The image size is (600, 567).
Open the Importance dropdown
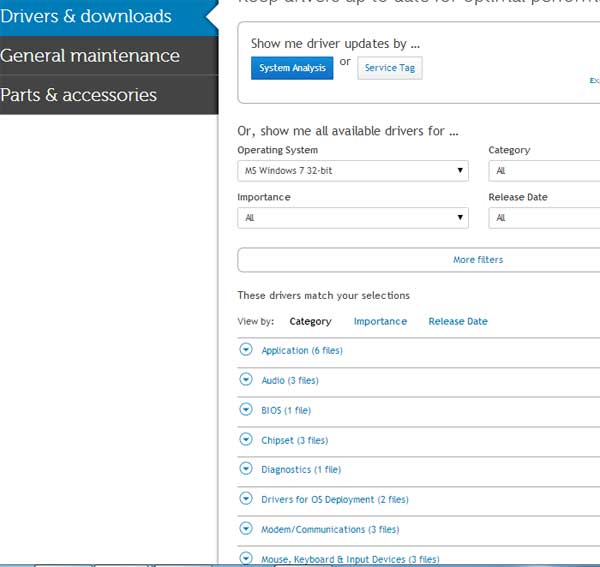(x=352, y=218)
